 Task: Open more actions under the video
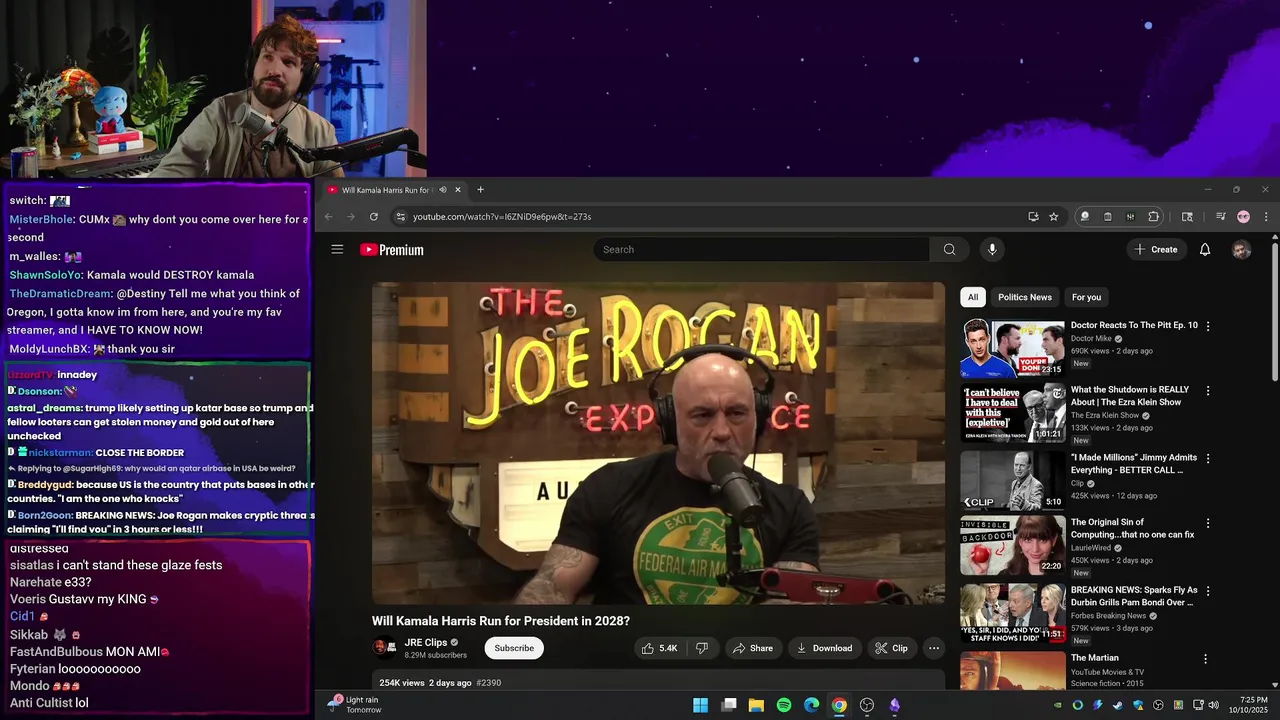click(x=934, y=648)
